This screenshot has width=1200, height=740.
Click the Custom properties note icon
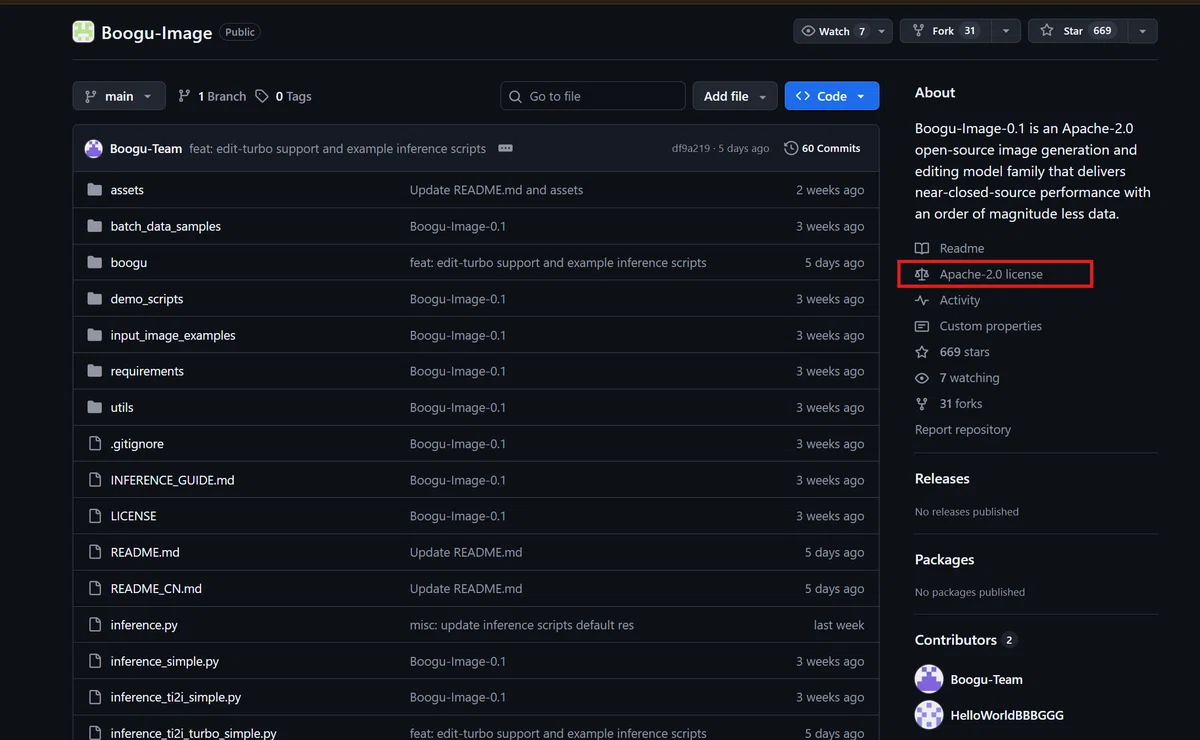tap(922, 326)
